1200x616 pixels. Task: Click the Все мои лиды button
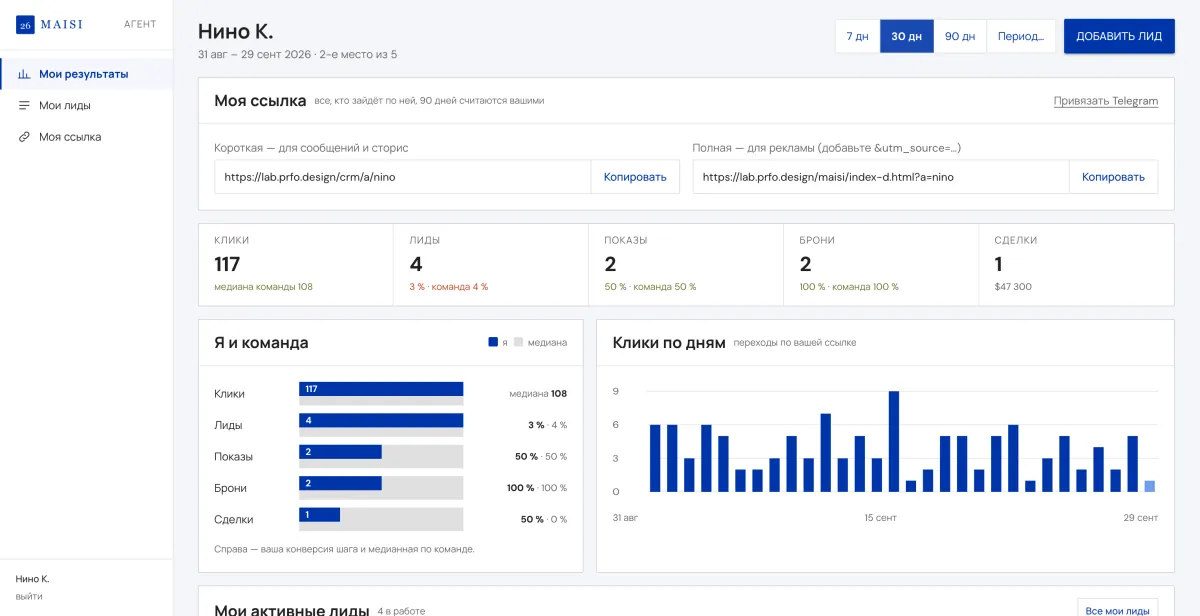[x=1117, y=610]
